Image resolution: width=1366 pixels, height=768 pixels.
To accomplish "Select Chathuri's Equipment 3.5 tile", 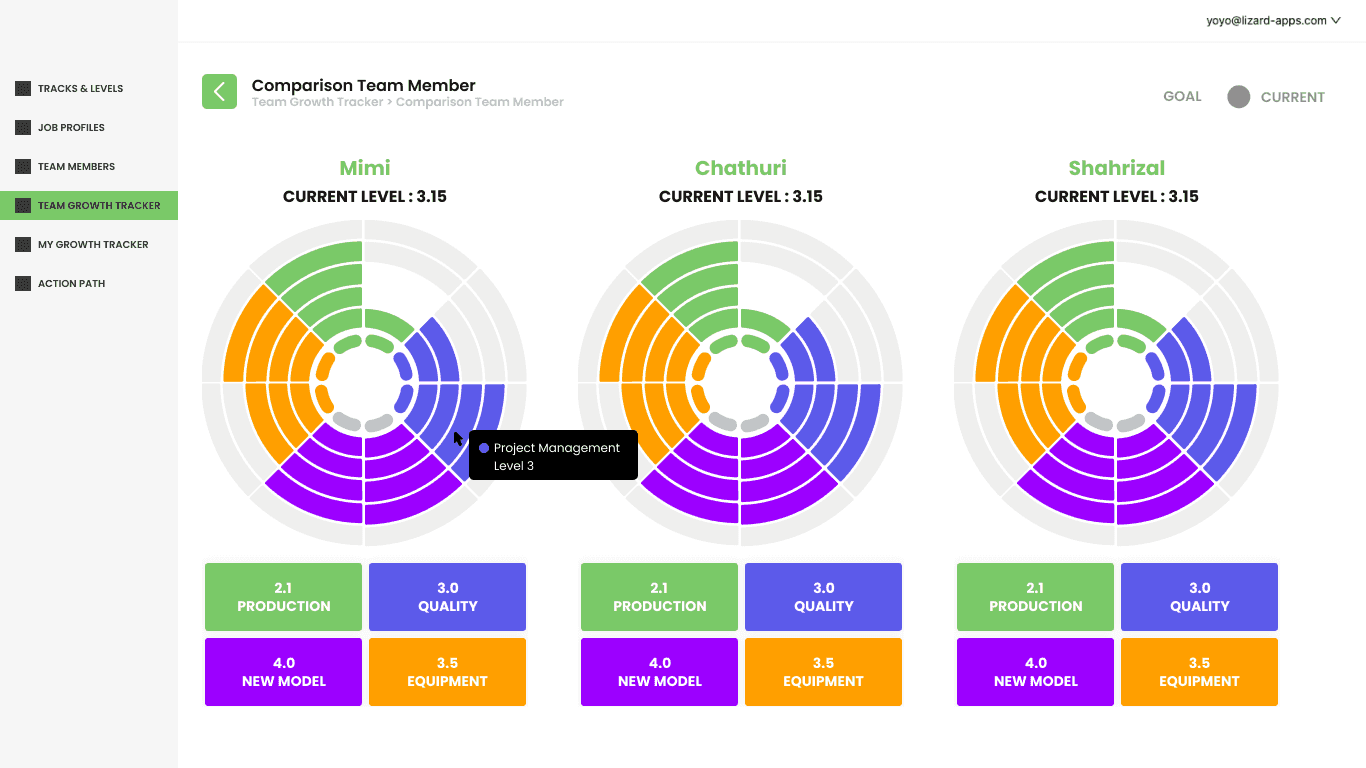I will coord(823,672).
